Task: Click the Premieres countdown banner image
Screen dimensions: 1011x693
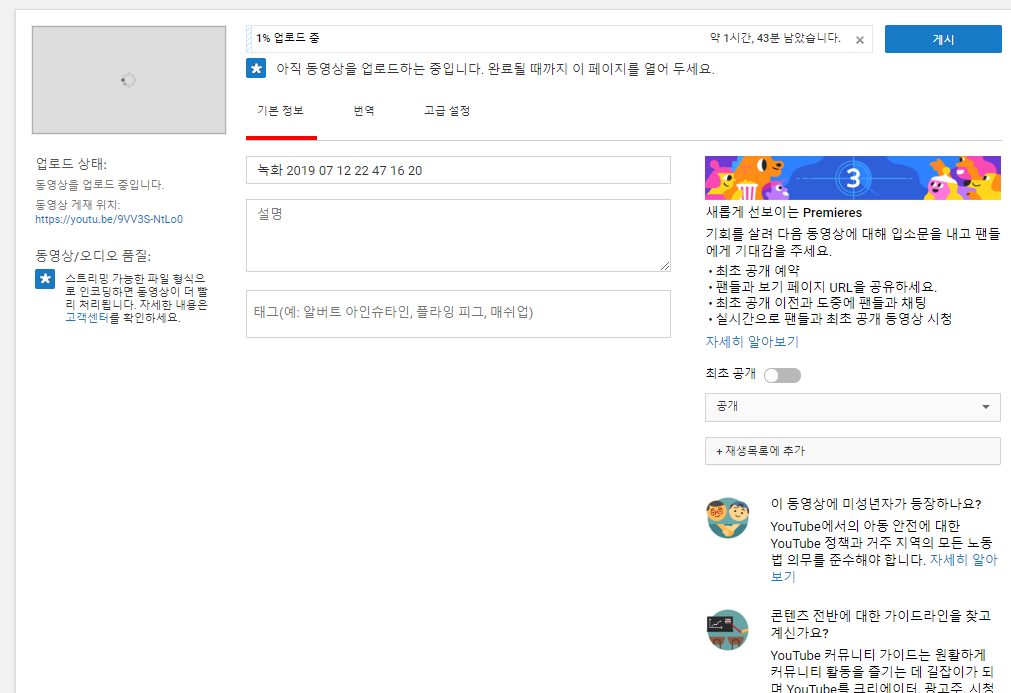Action: tap(852, 178)
